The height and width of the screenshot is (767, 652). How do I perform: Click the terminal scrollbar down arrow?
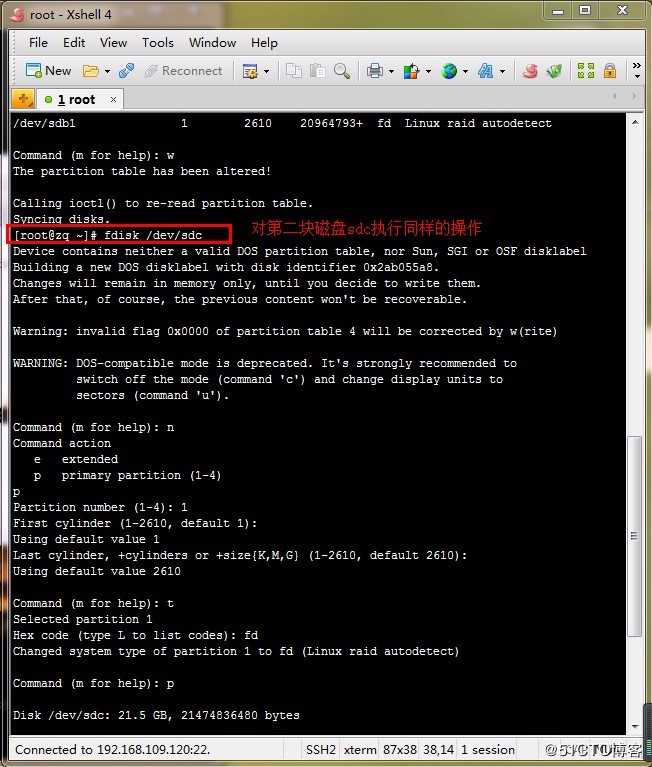pyautogui.click(x=635, y=727)
